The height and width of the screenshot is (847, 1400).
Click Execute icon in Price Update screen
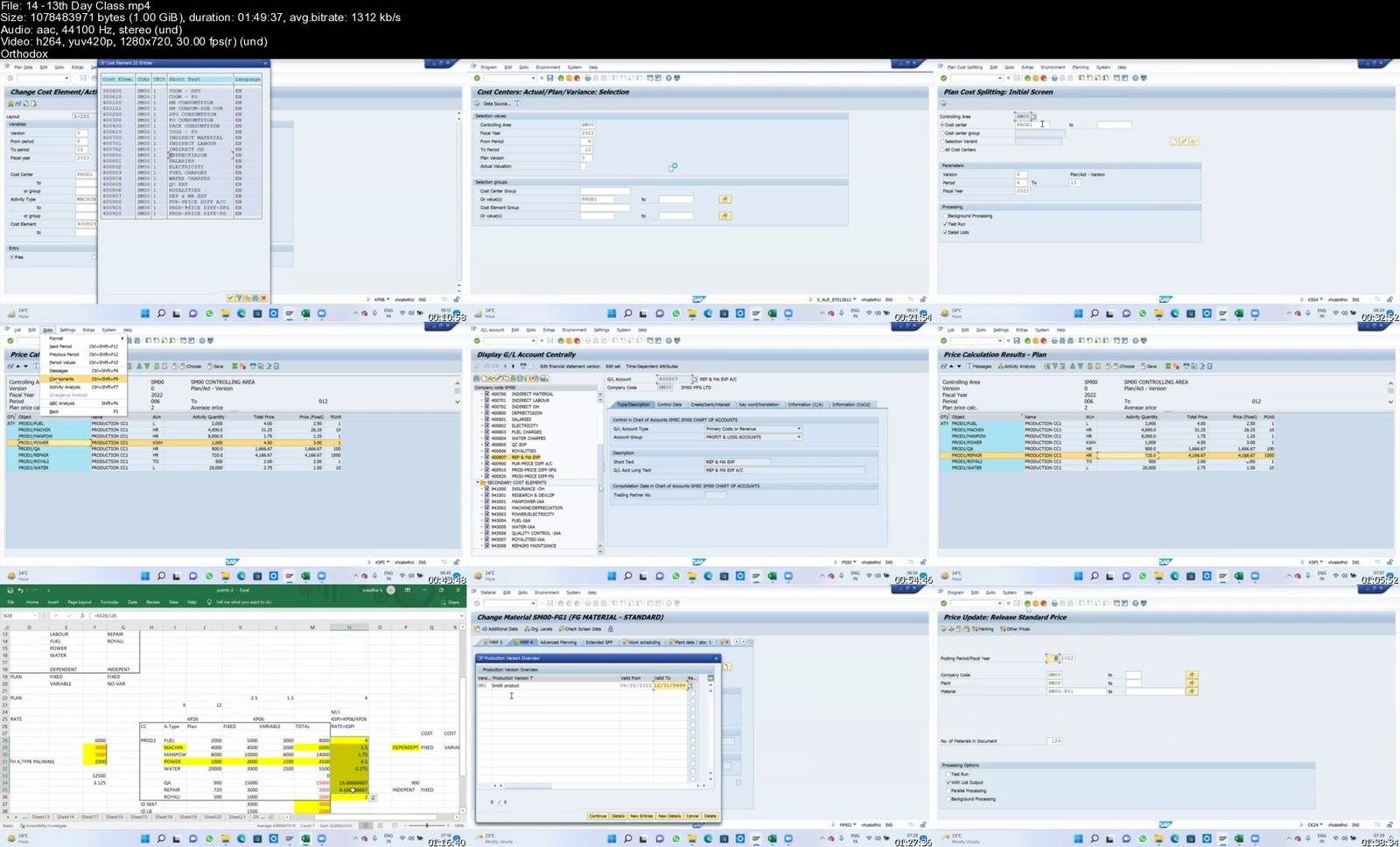(943, 629)
